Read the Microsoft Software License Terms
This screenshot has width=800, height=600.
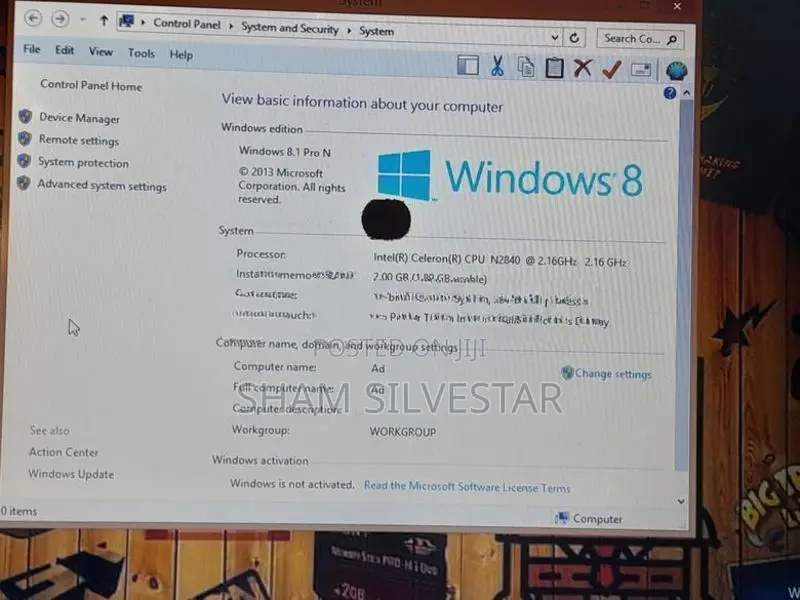coord(467,487)
